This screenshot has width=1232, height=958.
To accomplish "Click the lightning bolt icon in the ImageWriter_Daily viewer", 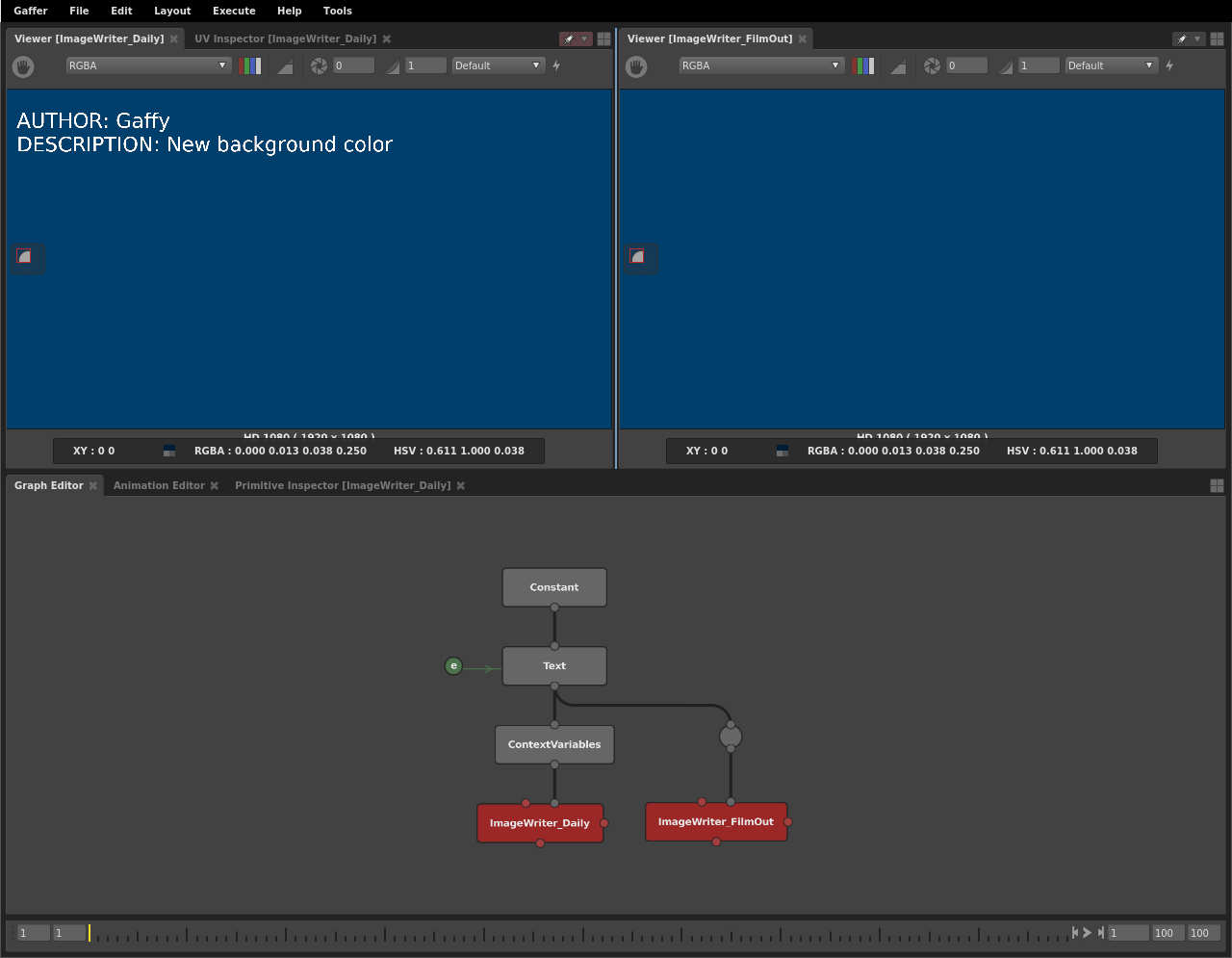I will pos(556,66).
